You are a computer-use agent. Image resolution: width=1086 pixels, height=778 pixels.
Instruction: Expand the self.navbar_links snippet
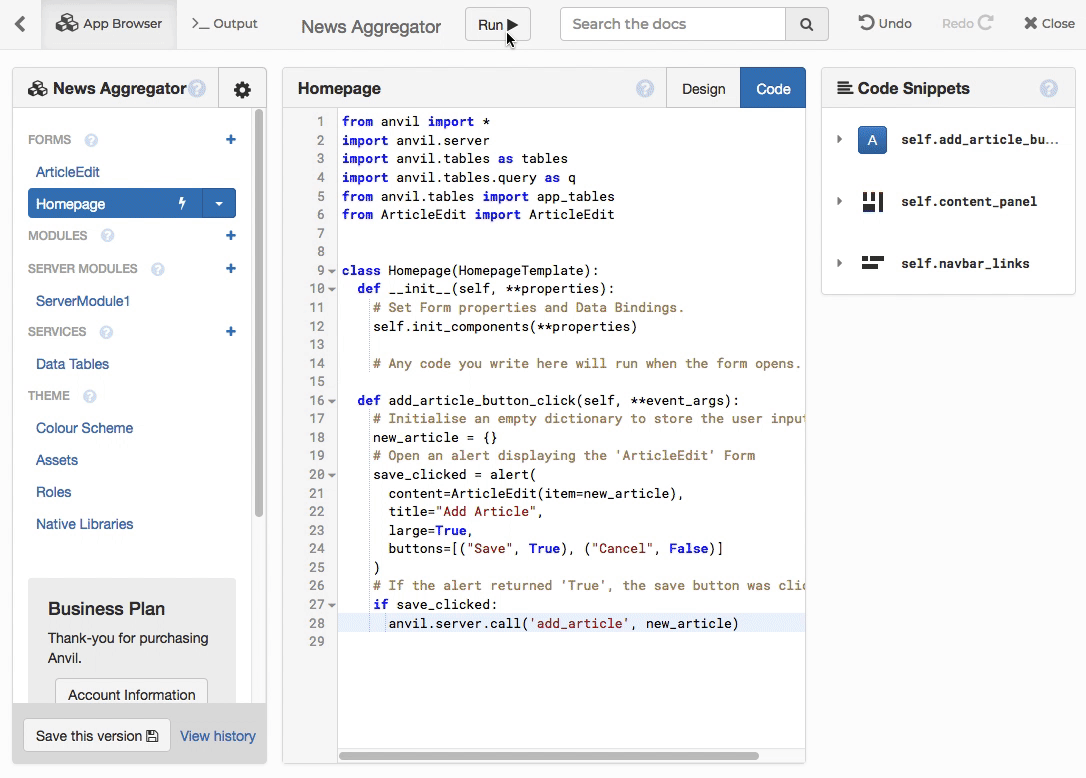pyautogui.click(x=839, y=263)
